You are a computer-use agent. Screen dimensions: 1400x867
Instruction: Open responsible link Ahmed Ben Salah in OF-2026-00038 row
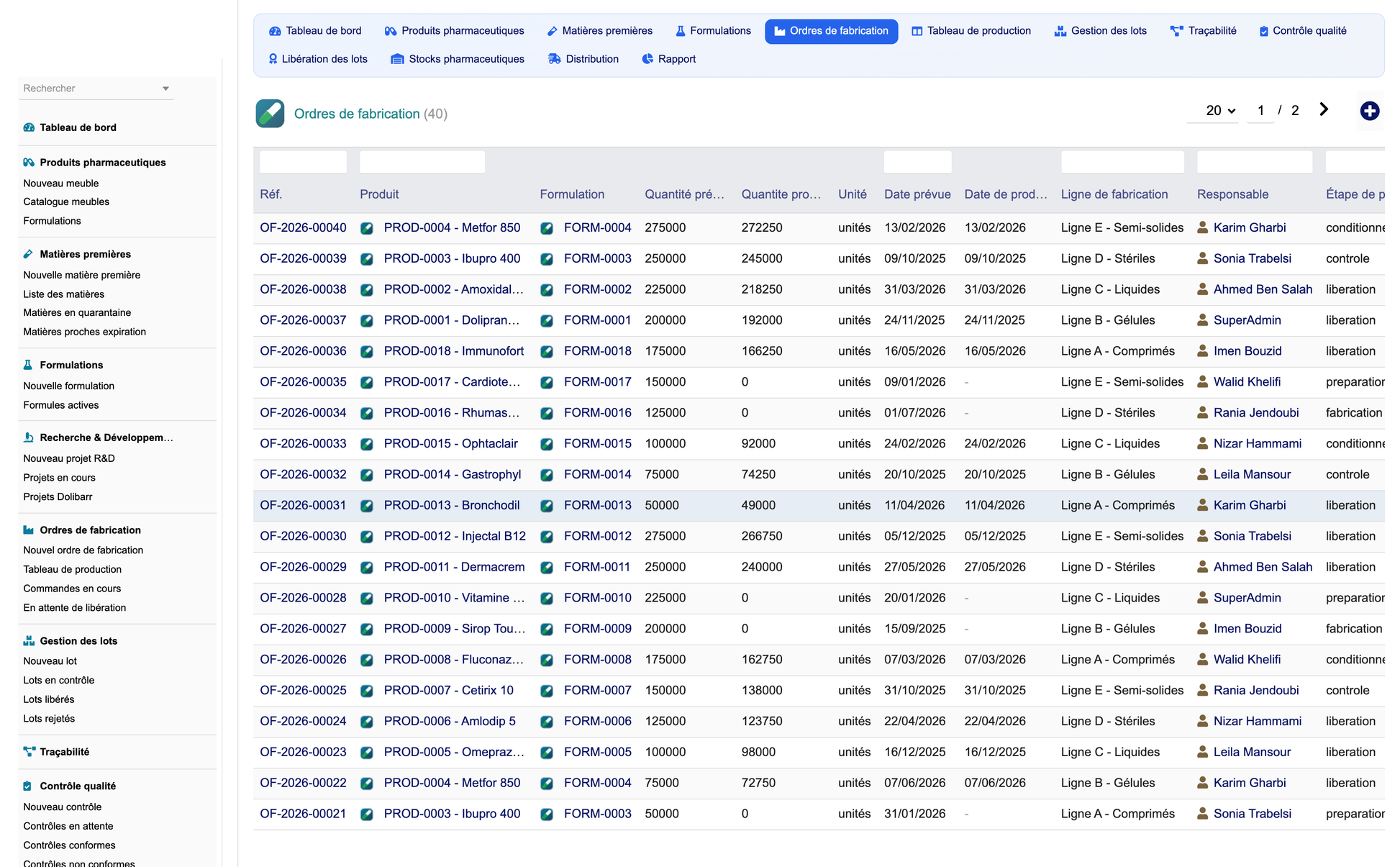1263,289
